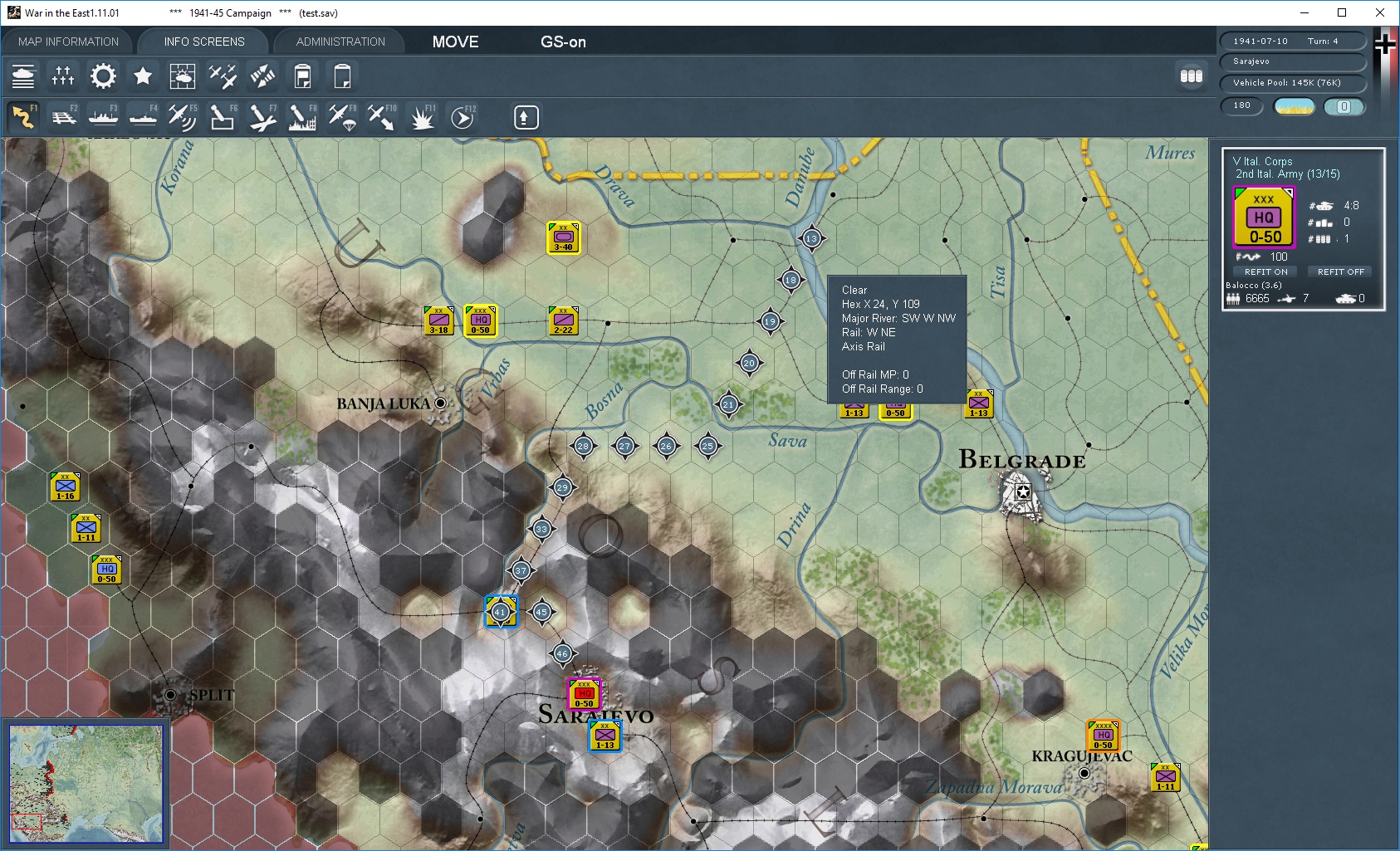Click the Vehicle Pool readout
This screenshot has height=851, width=1400.
tap(1292, 83)
